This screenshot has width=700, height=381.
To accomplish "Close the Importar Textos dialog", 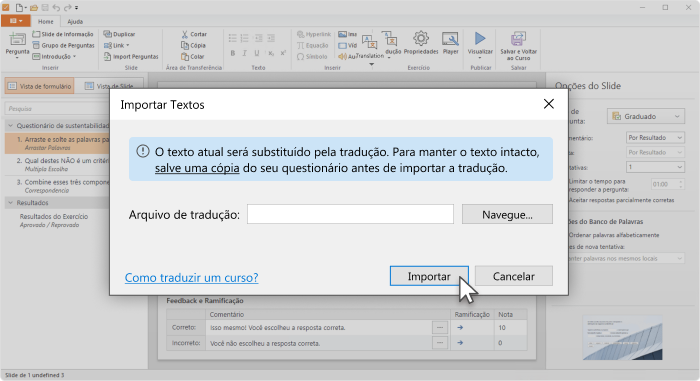I will [x=549, y=104].
